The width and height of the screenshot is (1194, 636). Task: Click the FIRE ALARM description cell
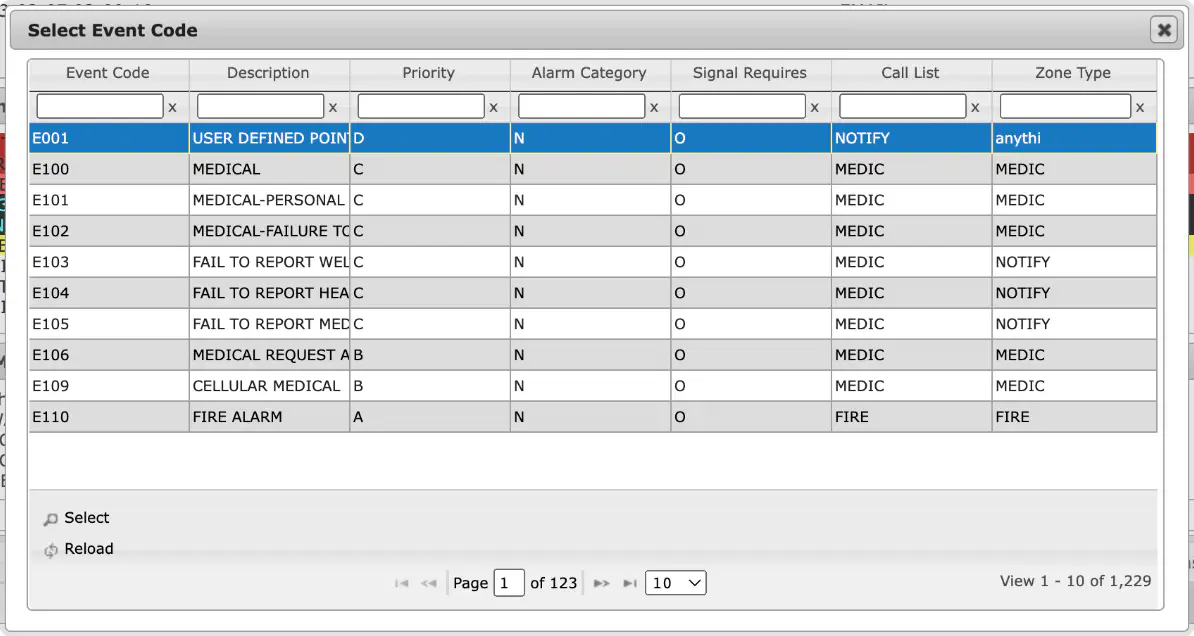[270, 417]
